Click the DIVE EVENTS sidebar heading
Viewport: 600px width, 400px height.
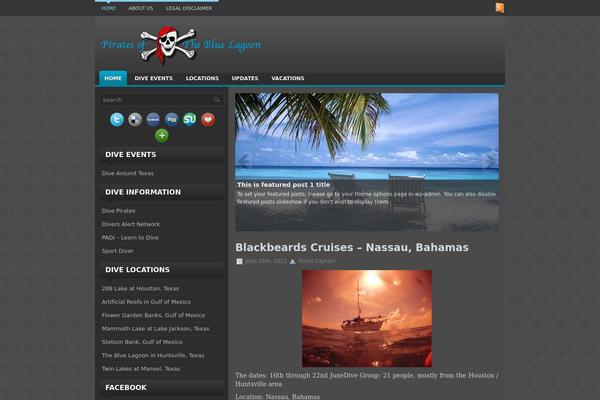(130, 155)
